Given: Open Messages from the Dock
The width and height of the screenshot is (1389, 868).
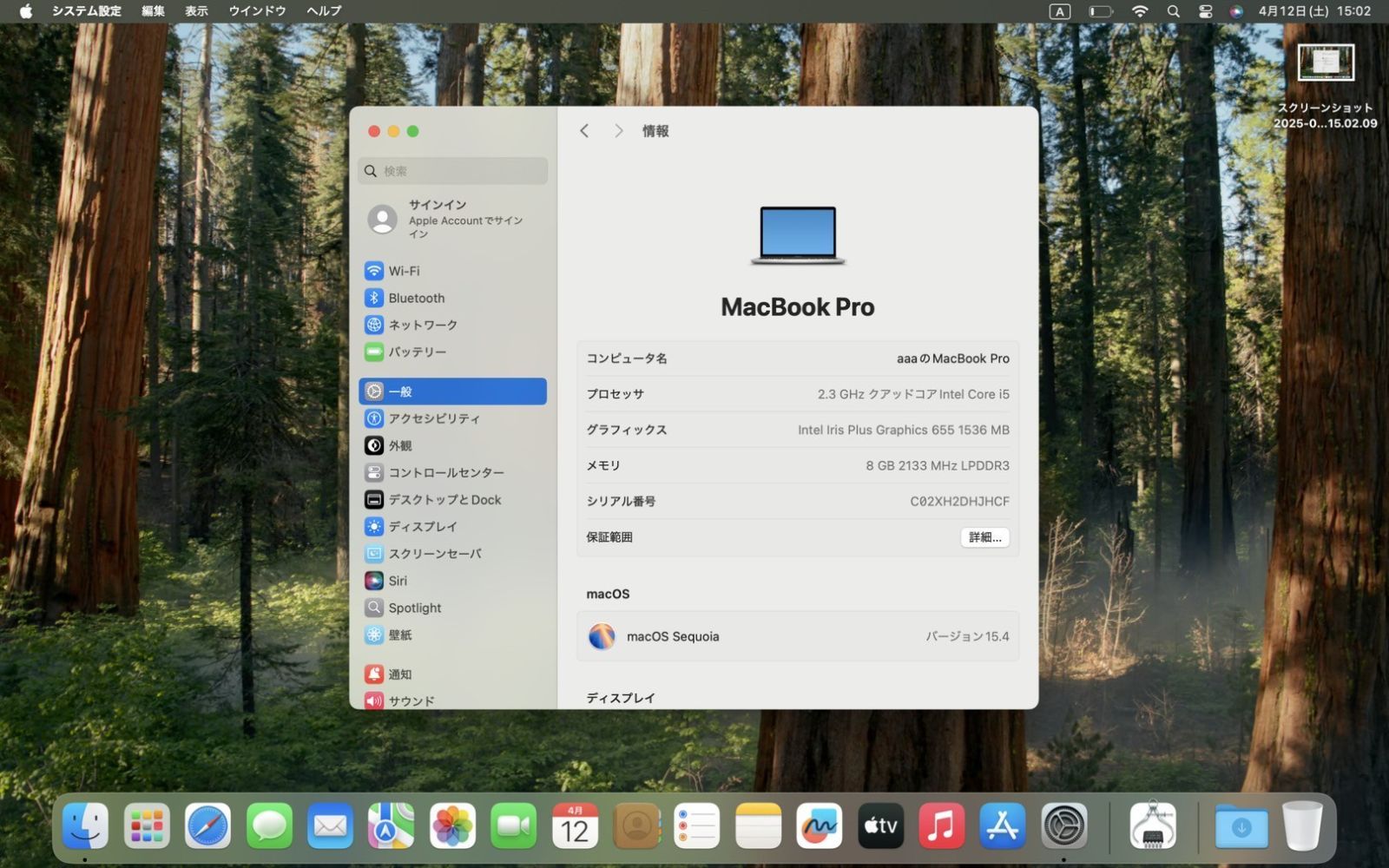Looking at the screenshot, I should tap(269, 825).
